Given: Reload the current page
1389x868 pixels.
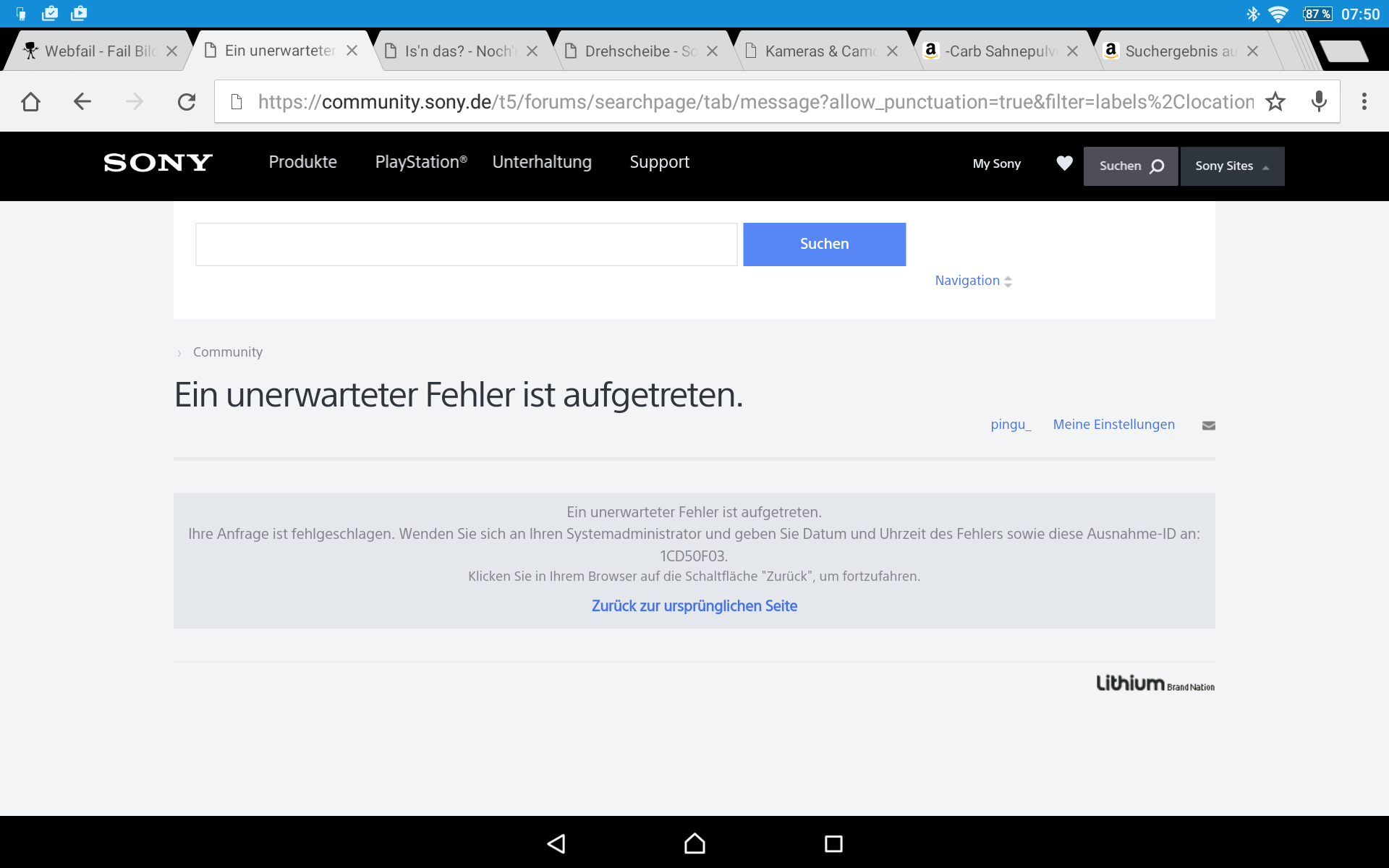Looking at the screenshot, I should [187, 101].
